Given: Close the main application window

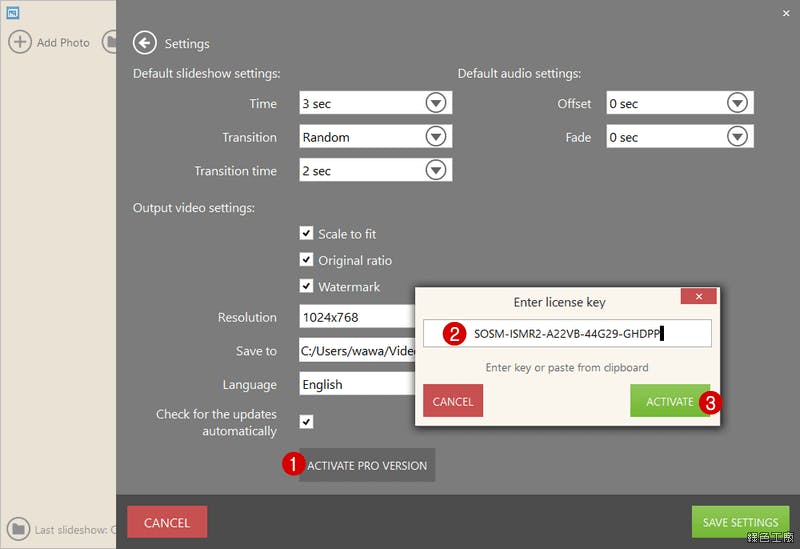Looking at the screenshot, I should 786,13.
